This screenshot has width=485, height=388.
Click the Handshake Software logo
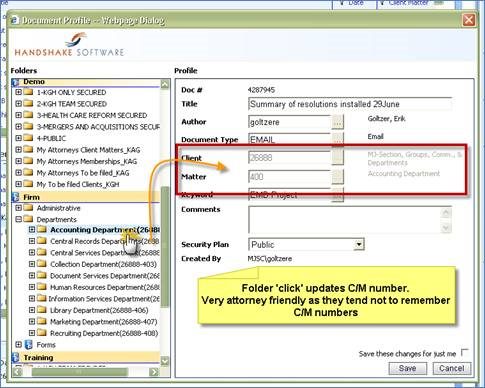coord(69,44)
